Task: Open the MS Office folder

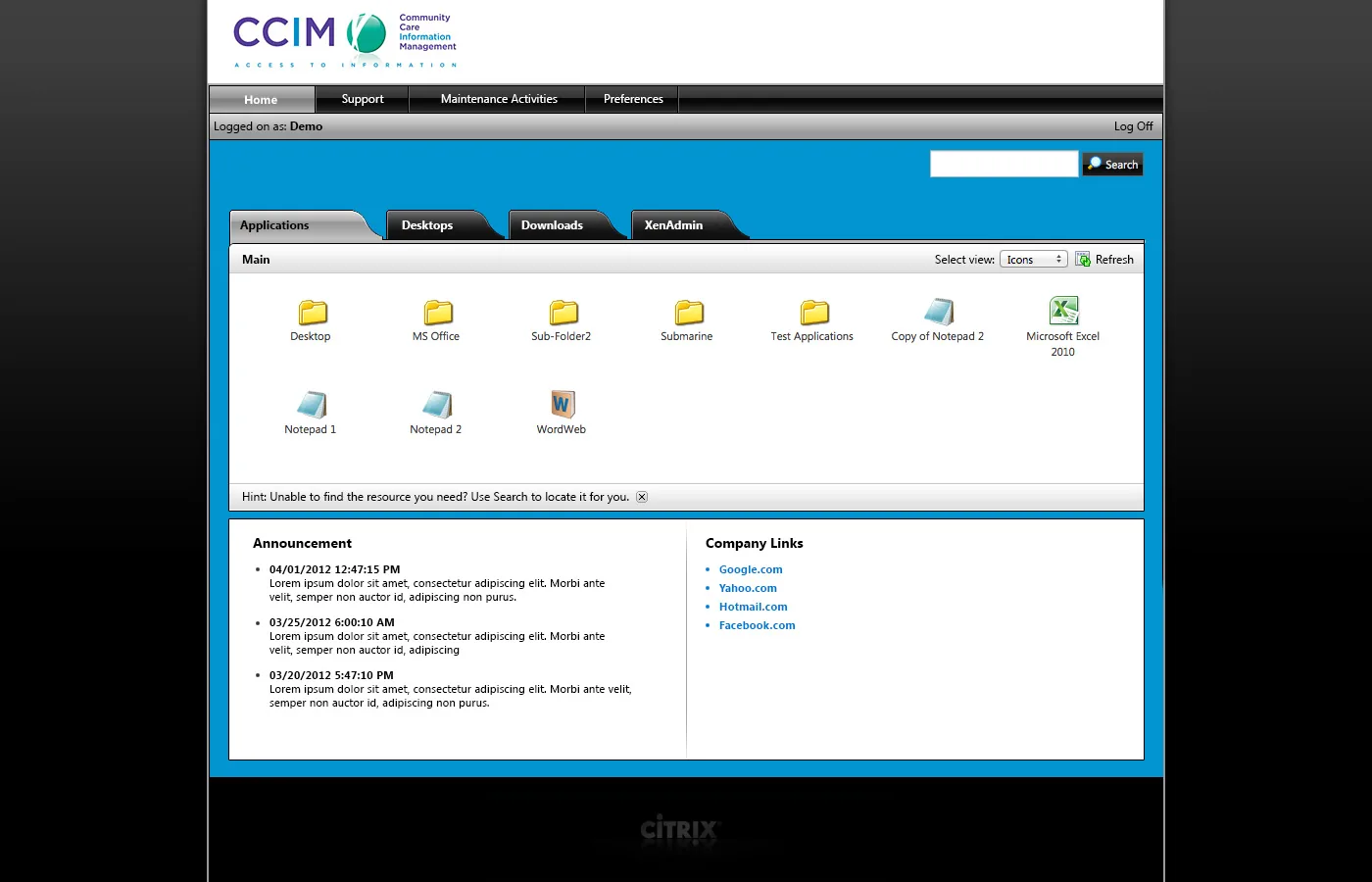Action: [437, 313]
